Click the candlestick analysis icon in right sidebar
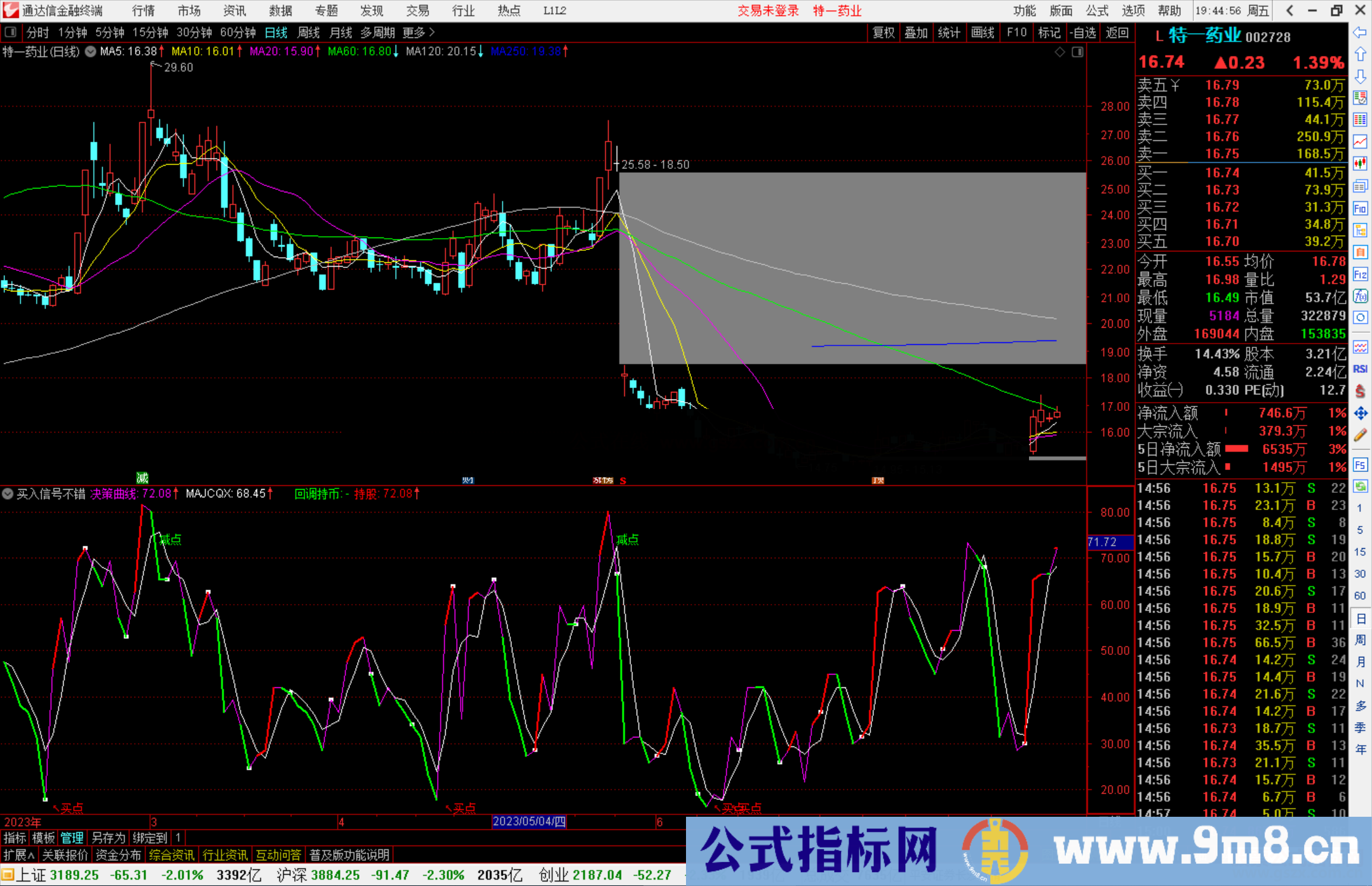This screenshot has width=1372, height=886. click(x=1361, y=162)
